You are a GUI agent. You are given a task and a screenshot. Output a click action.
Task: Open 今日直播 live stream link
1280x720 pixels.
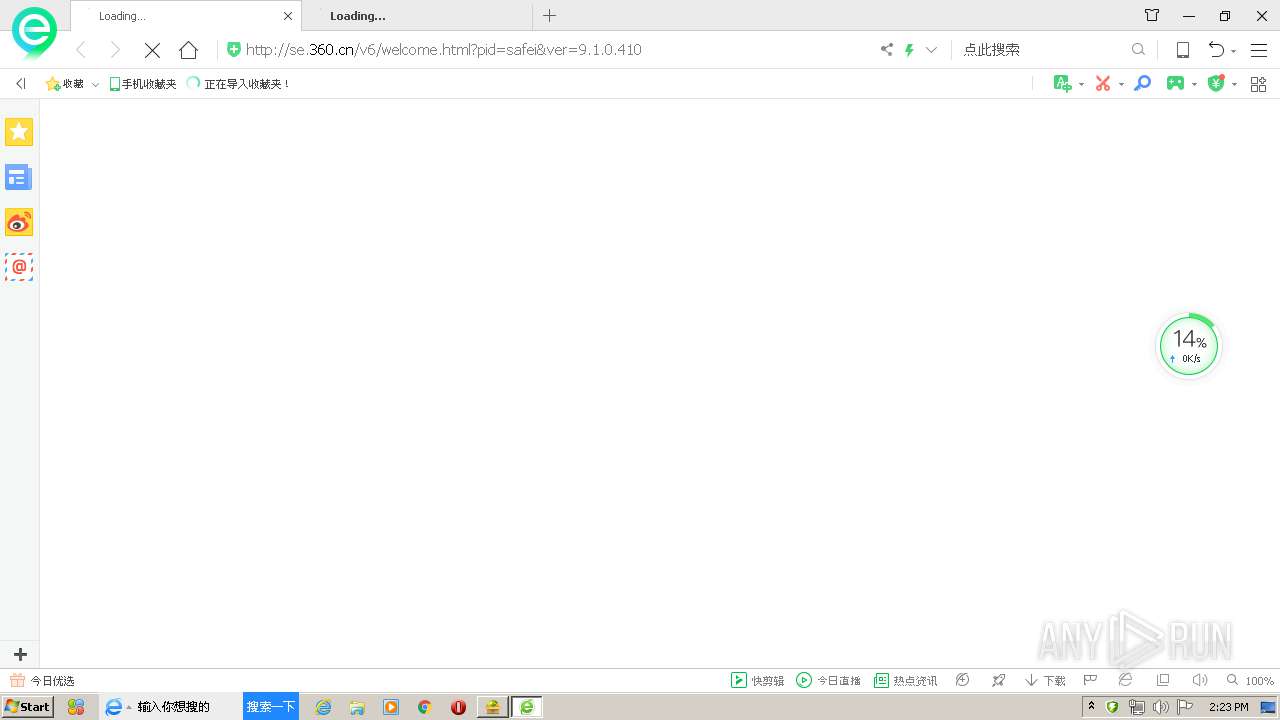[x=828, y=680]
